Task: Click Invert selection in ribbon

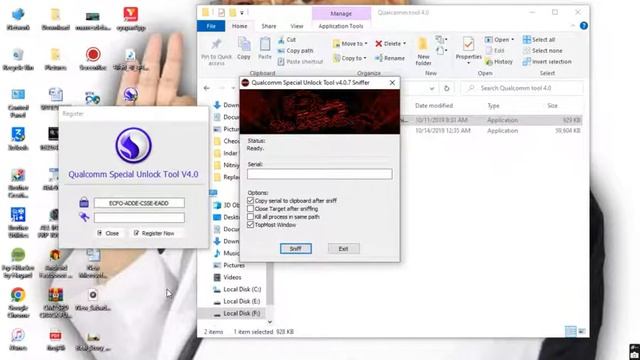Action: coord(547,62)
